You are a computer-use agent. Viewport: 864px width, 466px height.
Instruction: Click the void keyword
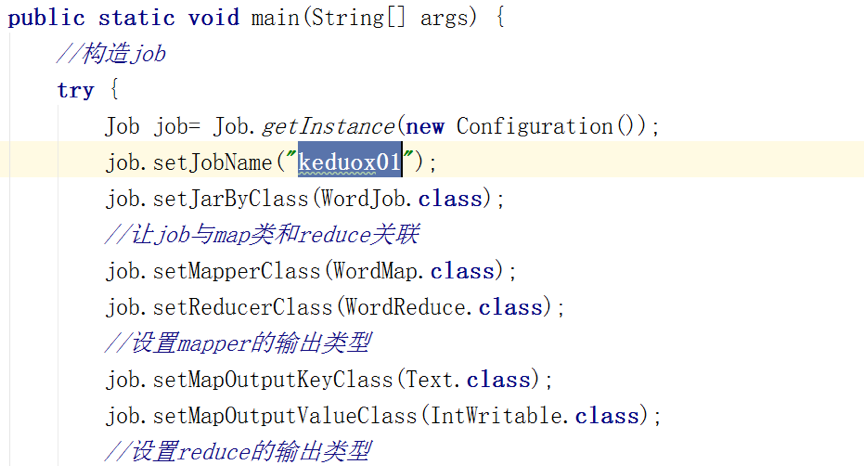(214, 18)
